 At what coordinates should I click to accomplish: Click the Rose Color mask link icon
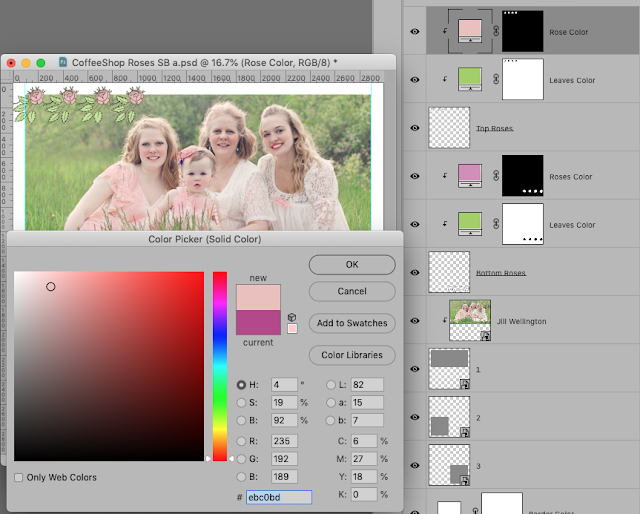point(496,31)
